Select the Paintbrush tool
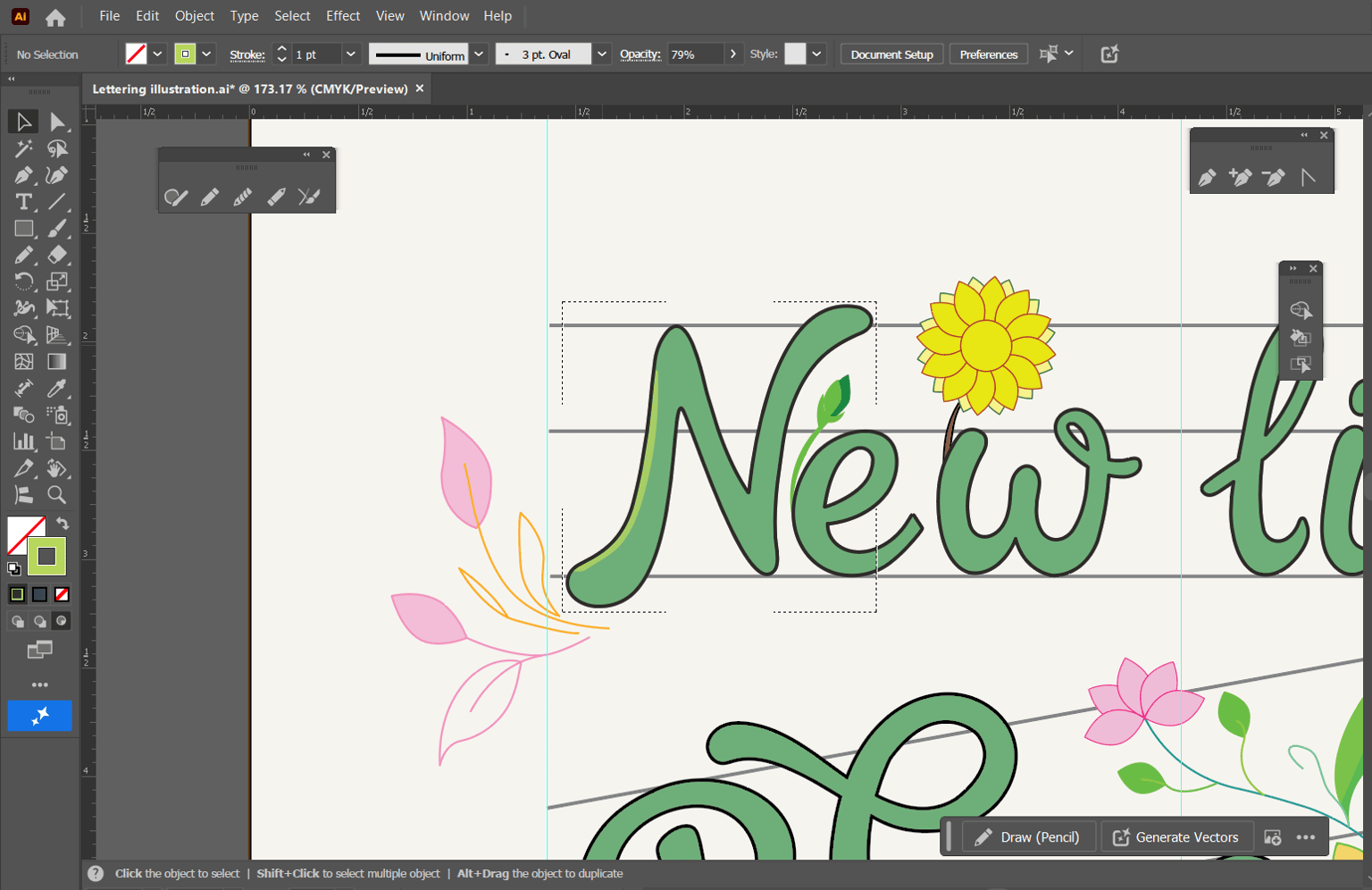1372x890 pixels. [58, 229]
